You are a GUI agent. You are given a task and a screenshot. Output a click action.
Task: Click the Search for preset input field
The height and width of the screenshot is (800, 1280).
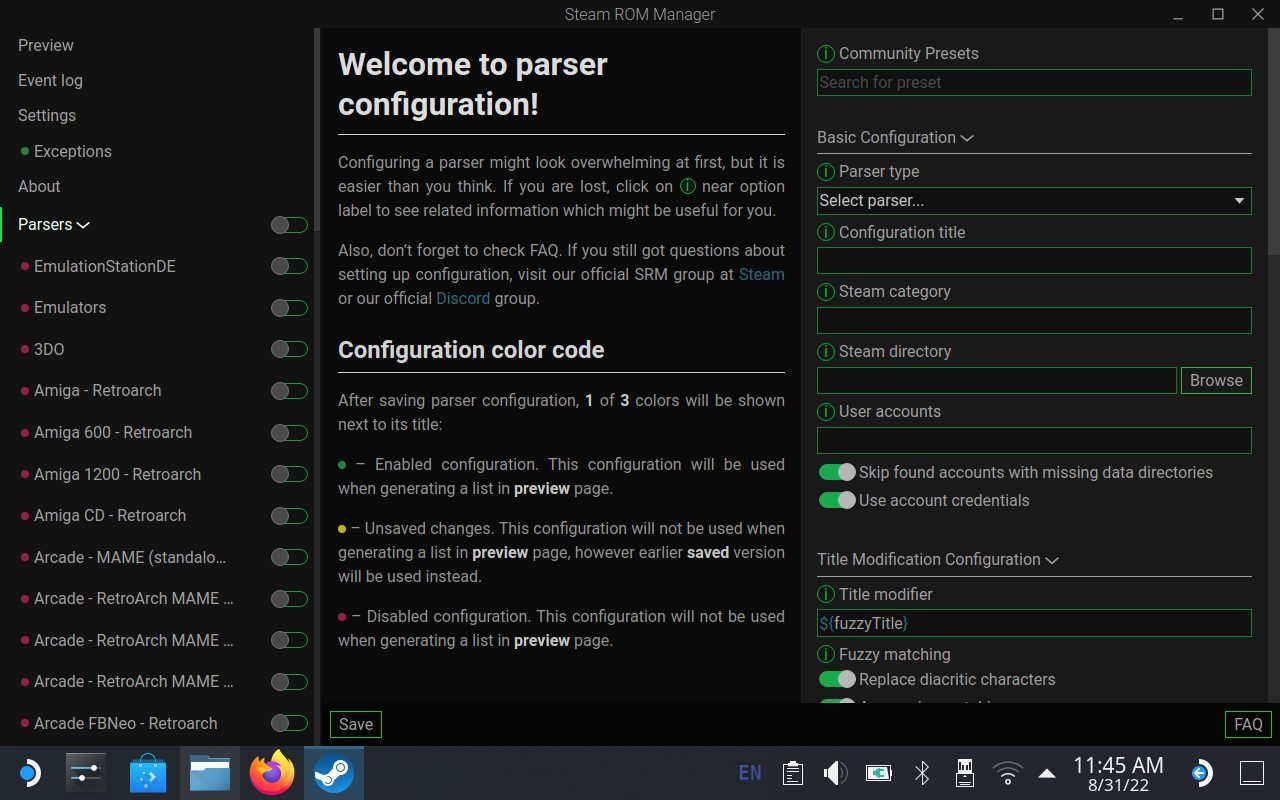pos(1033,82)
